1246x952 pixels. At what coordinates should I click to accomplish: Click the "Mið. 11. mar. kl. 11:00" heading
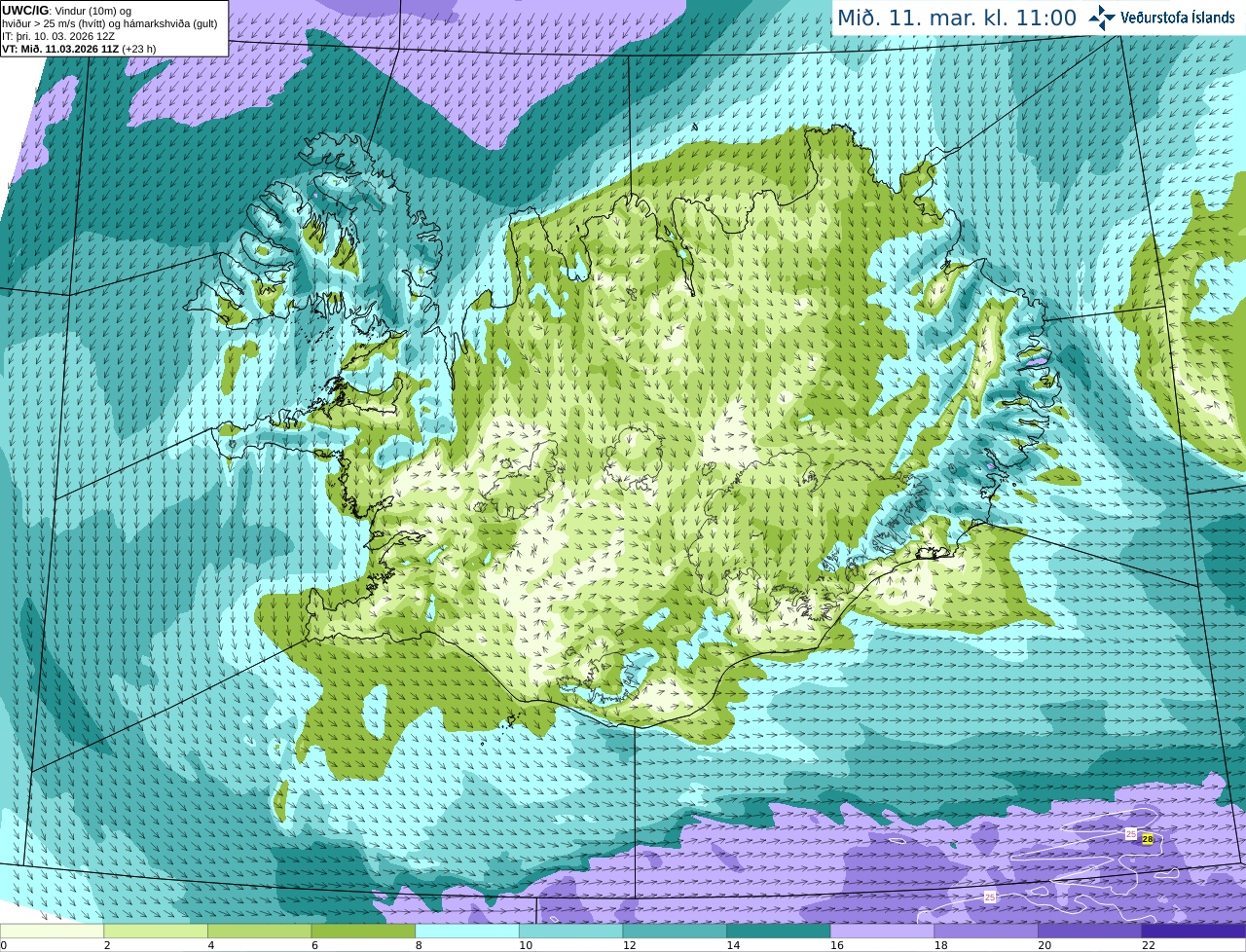[x=957, y=18]
